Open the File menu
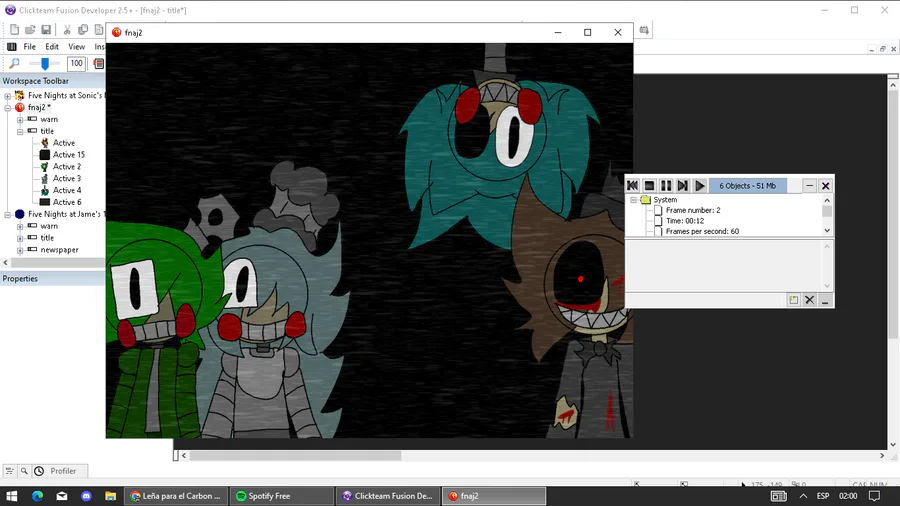 (x=29, y=46)
